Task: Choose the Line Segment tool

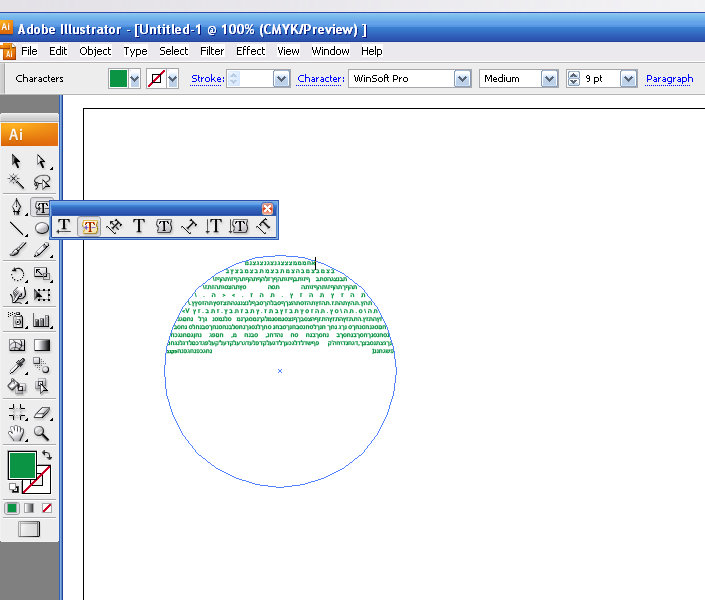Action: [17, 228]
